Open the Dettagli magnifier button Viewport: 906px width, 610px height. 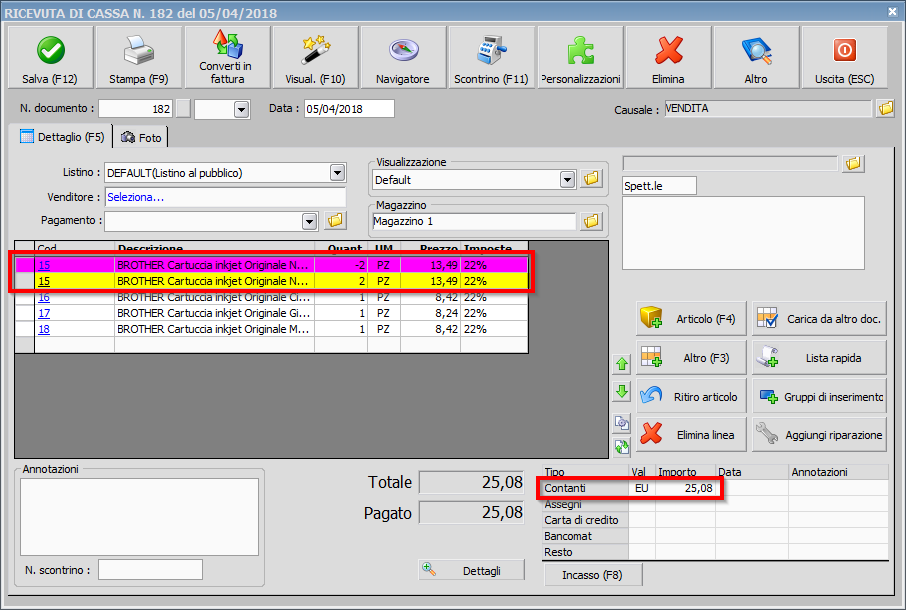coord(471,570)
